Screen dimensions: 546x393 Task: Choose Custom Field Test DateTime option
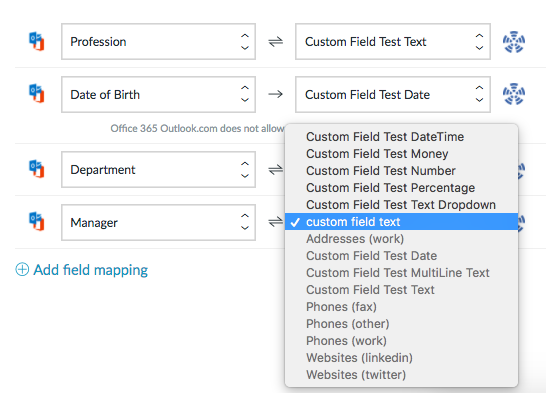pyautogui.click(x=401, y=137)
